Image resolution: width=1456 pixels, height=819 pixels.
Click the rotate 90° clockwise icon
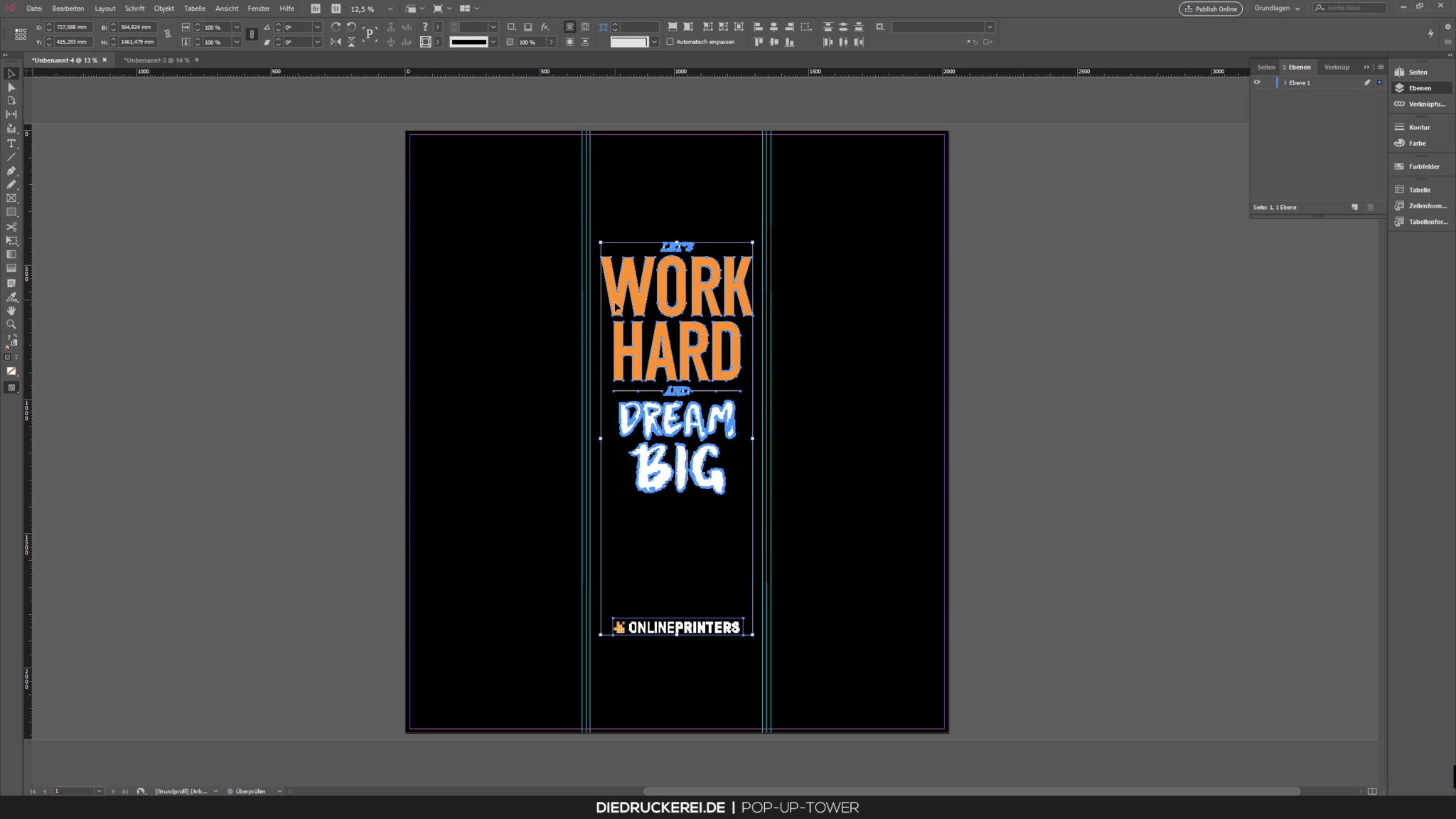pos(336,27)
